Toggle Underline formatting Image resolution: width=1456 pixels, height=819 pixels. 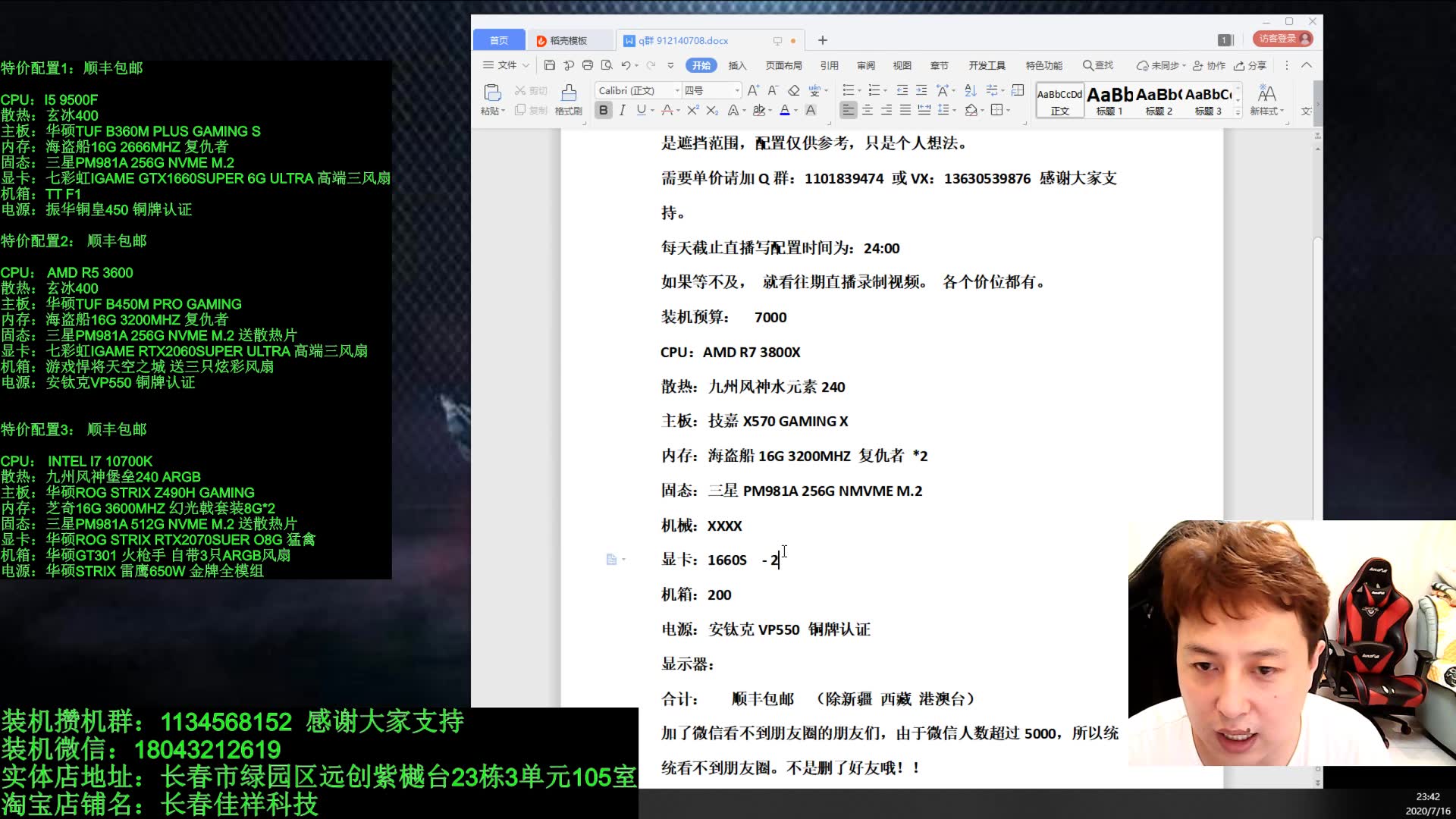(x=642, y=110)
